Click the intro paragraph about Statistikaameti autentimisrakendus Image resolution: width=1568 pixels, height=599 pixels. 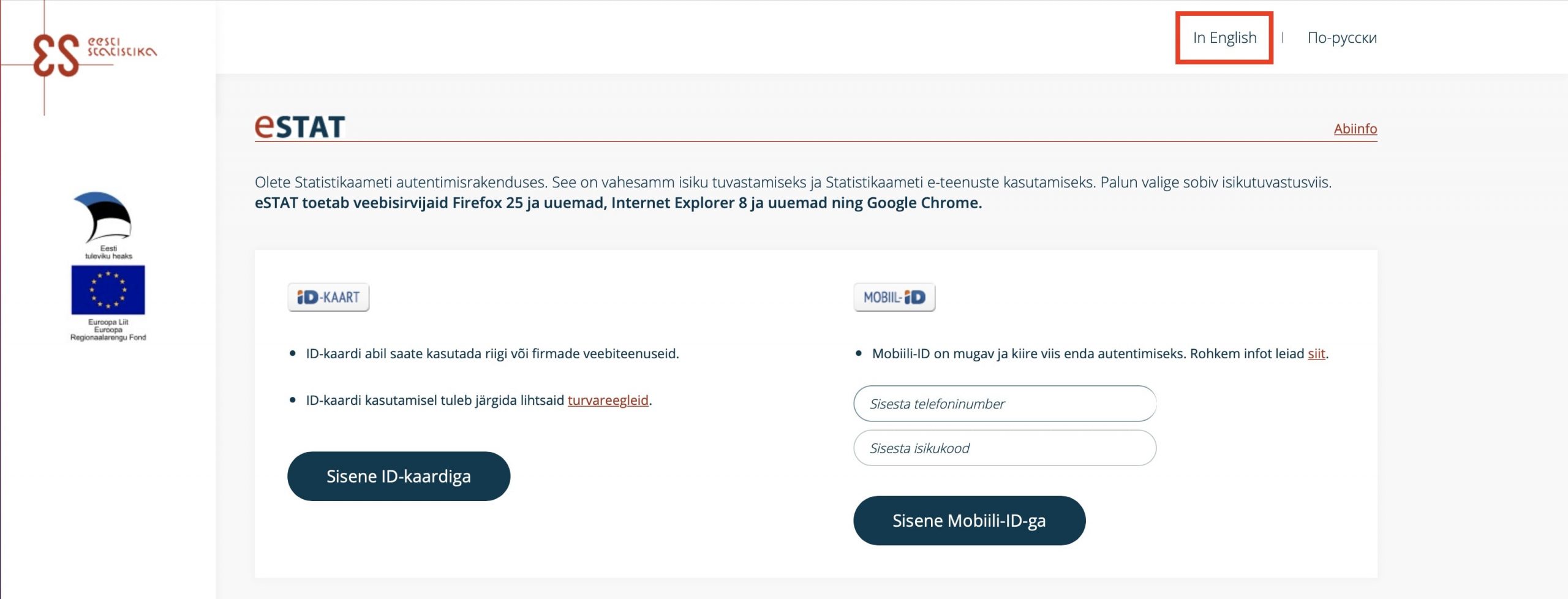(793, 183)
